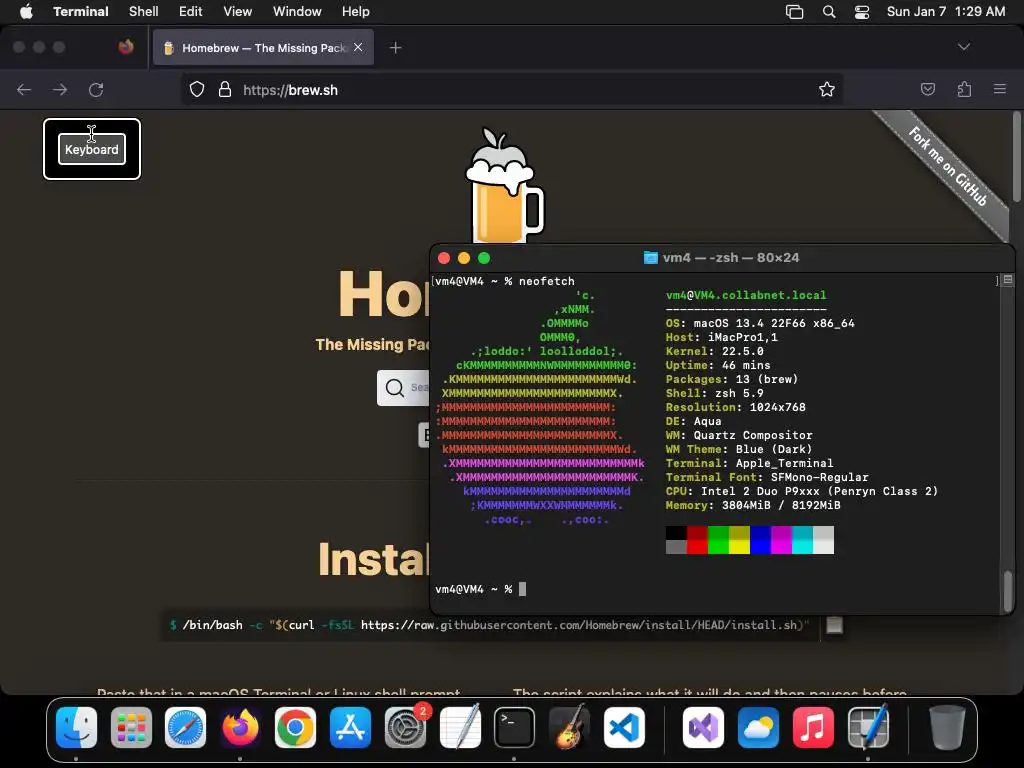Open Launchpad from the Dock
Viewport: 1024px width, 768px height.
tap(131, 727)
